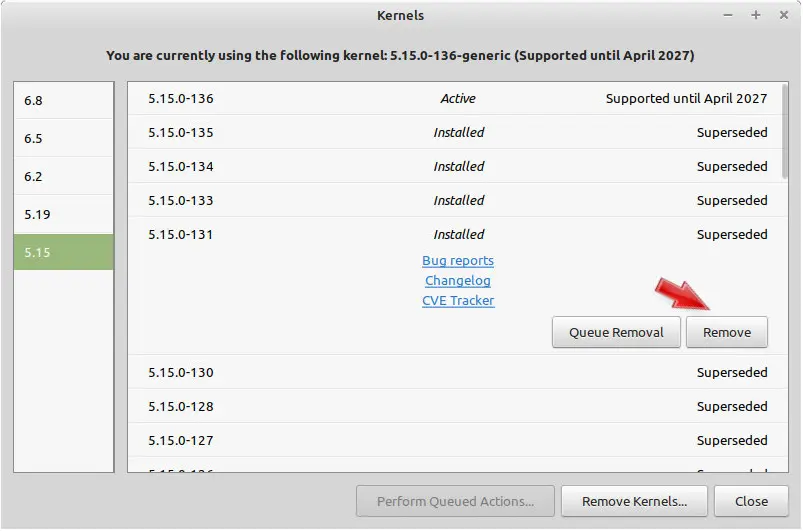Select the 6.8 kernel series
The height and width of the screenshot is (531, 803).
click(64, 100)
